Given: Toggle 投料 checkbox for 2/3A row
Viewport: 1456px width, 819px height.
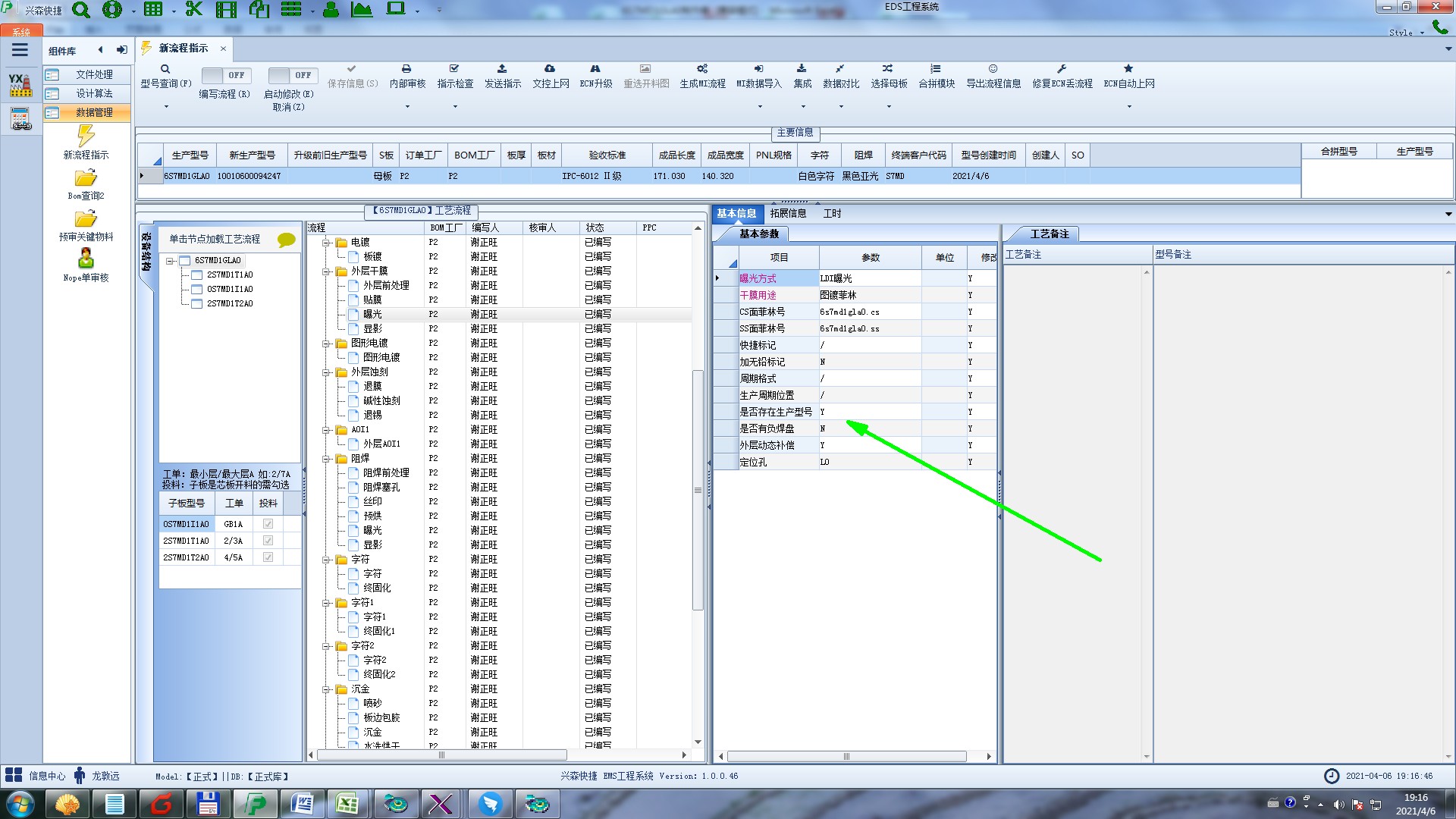Looking at the screenshot, I should pyautogui.click(x=268, y=541).
